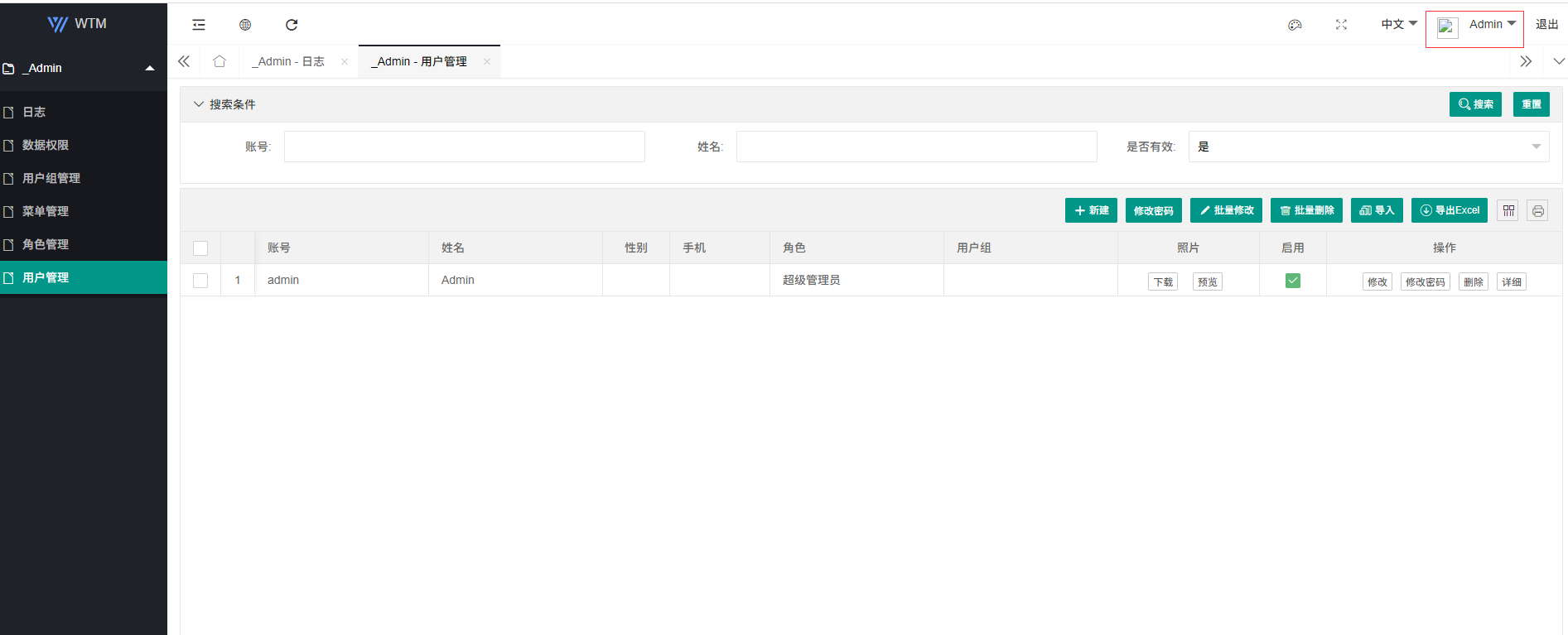Viewport: 1568px width, 635px height.
Task: Toggle the 启用 checkbox for admin
Action: click(x=1293, y=281)
